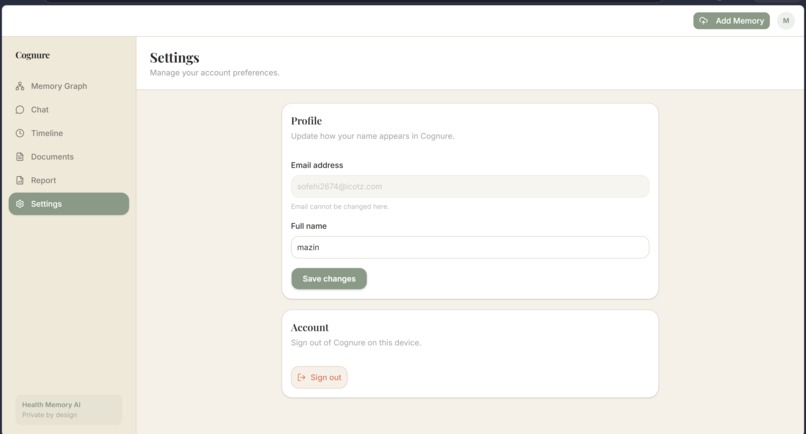Click the Settings page heading
The width and height of the screenshot is (806, 434).
(x=175, y=58)
